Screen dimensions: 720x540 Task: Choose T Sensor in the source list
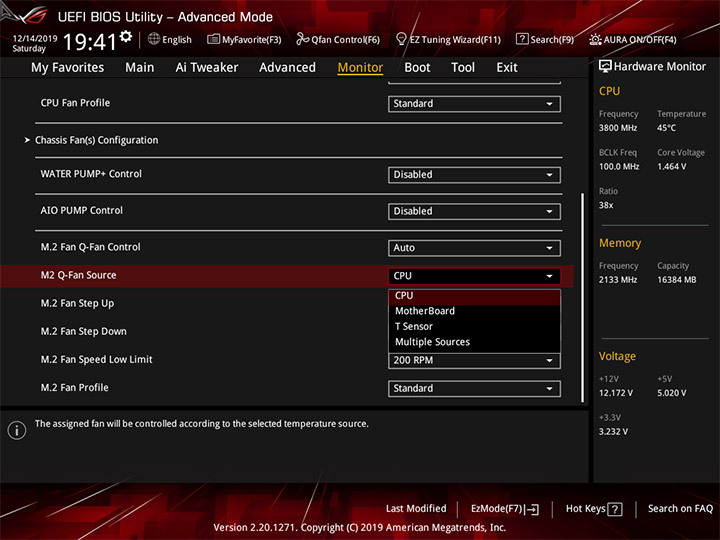click(x=474, y=326)
